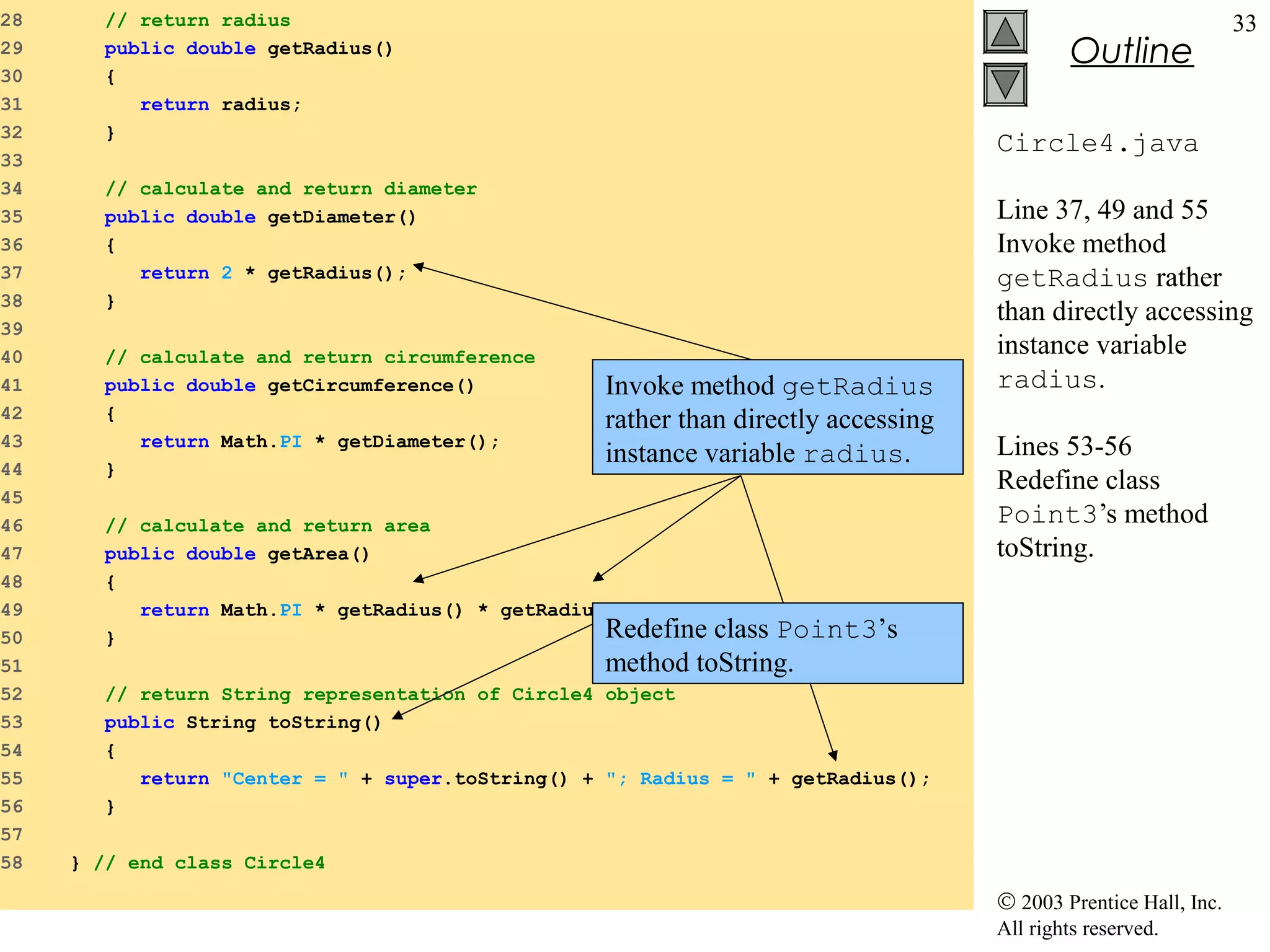The image size is (1270, 952).
Task: Click super.toString() on line 55
Action: [475, 779]
